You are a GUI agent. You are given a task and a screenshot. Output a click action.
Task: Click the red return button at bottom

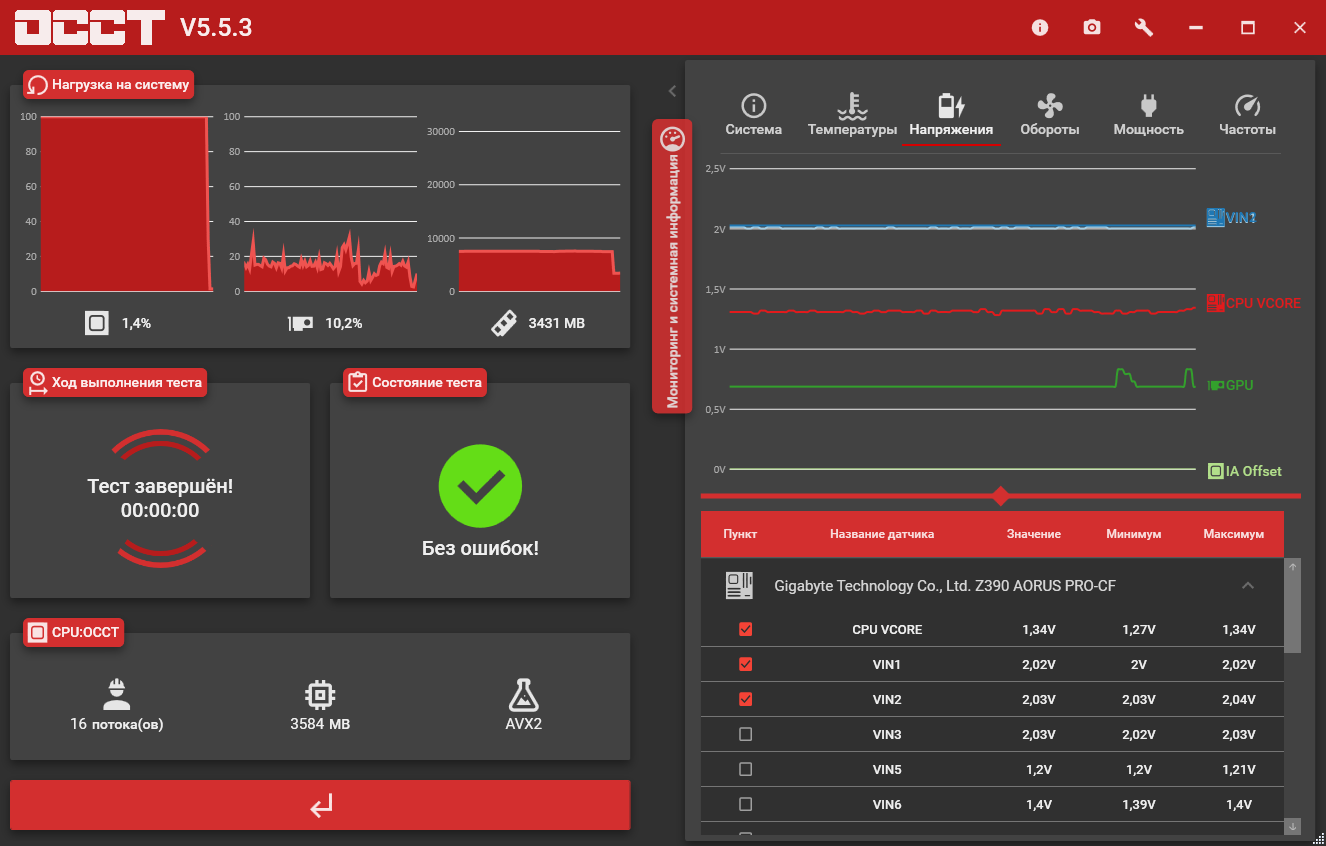pyautogui.click(x=320, y=805)
